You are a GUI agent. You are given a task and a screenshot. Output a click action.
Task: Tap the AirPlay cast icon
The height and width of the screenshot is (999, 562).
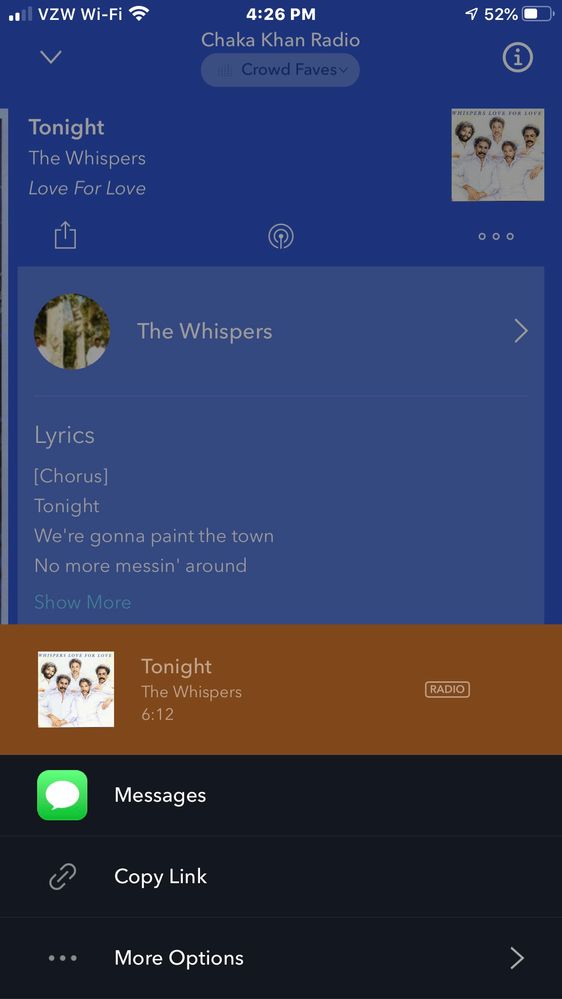[280, 236]
